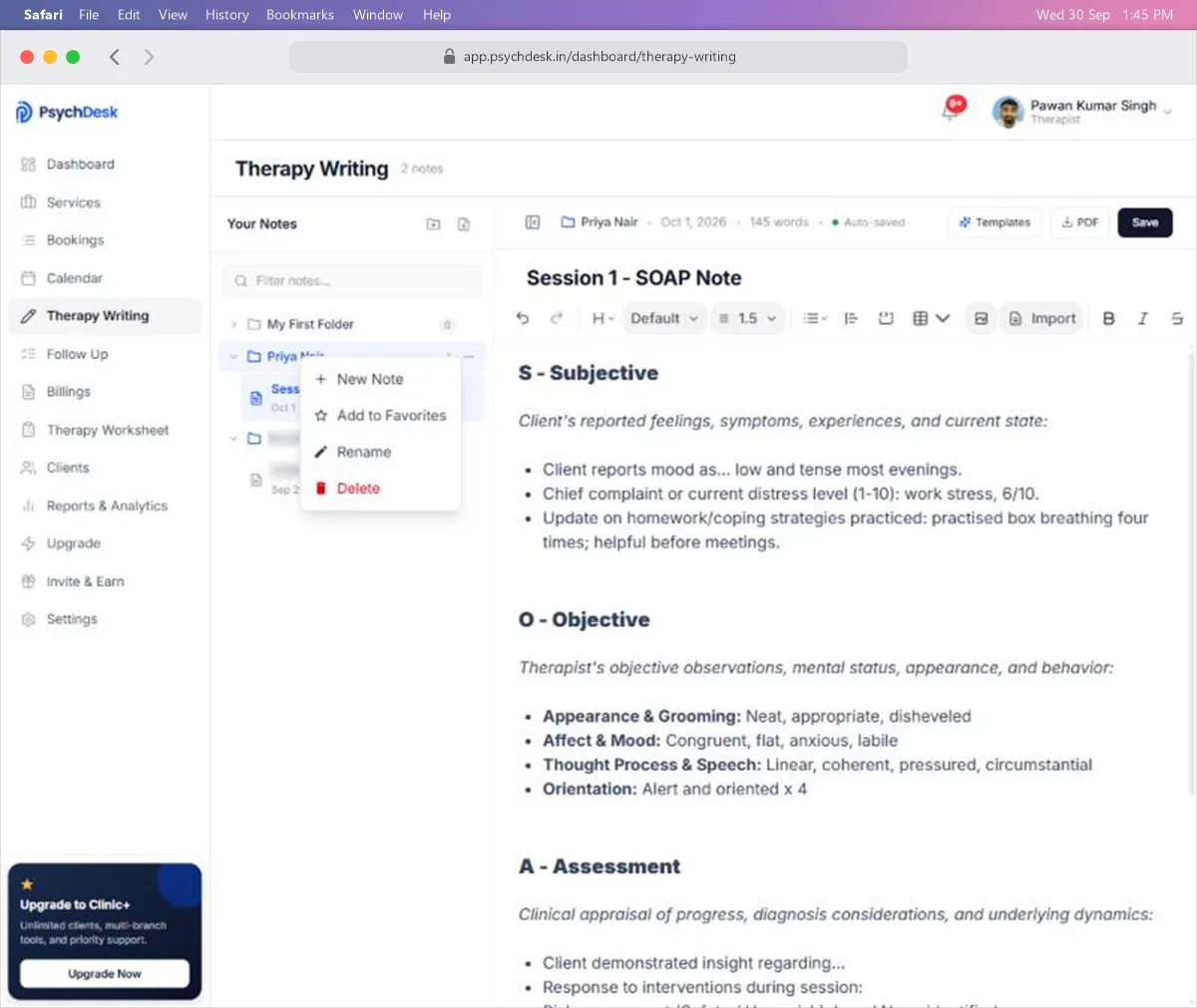The height and width of the screenshot is (1008, 1197).
Task: Toggle bold formatting
Action: (x=1108, y=318)
